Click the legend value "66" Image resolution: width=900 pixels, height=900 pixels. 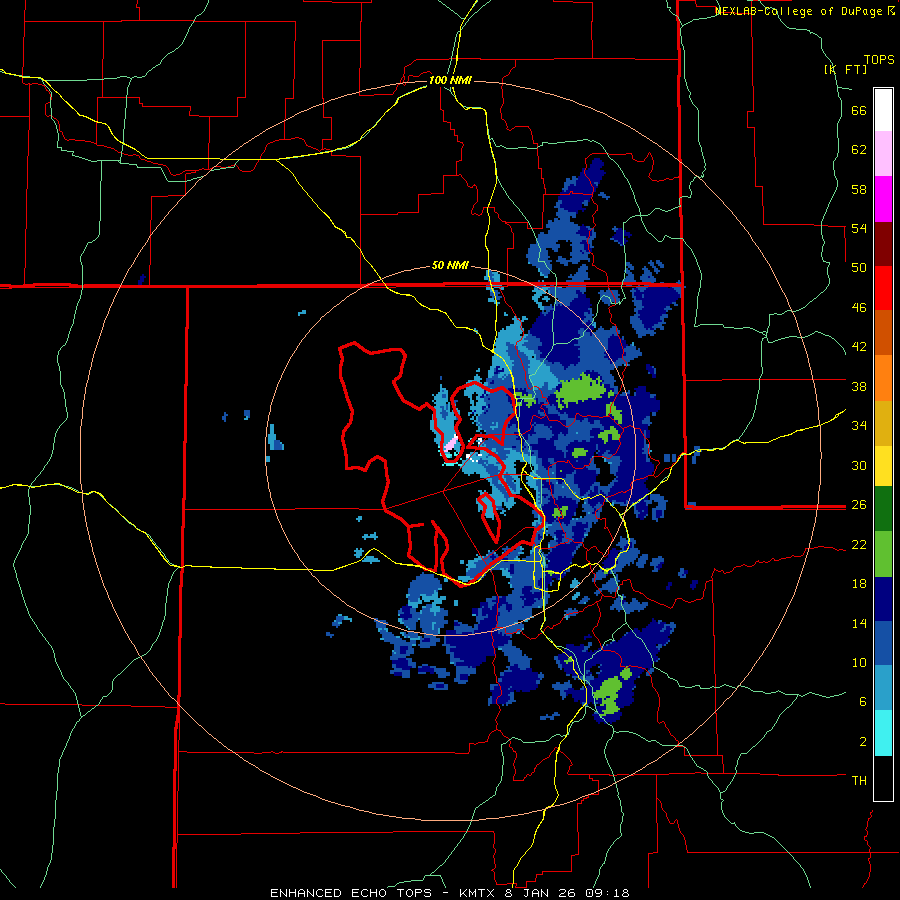tap(859, 110)
